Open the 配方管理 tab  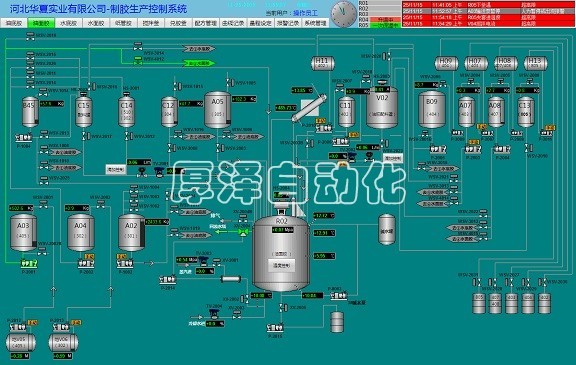click(206, 23)
